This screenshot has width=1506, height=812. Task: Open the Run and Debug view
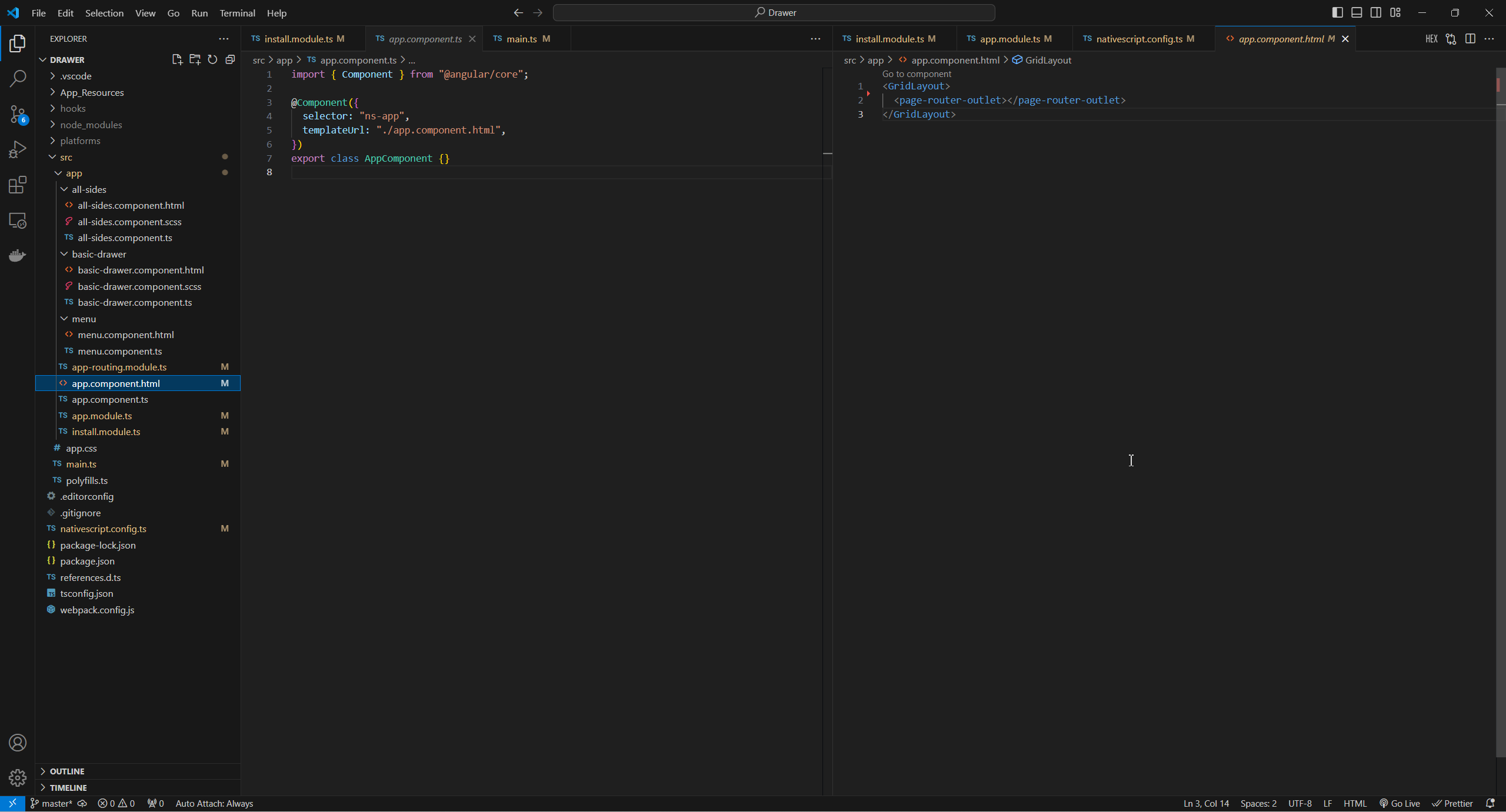pyautogui.click(x=18, y=149)
